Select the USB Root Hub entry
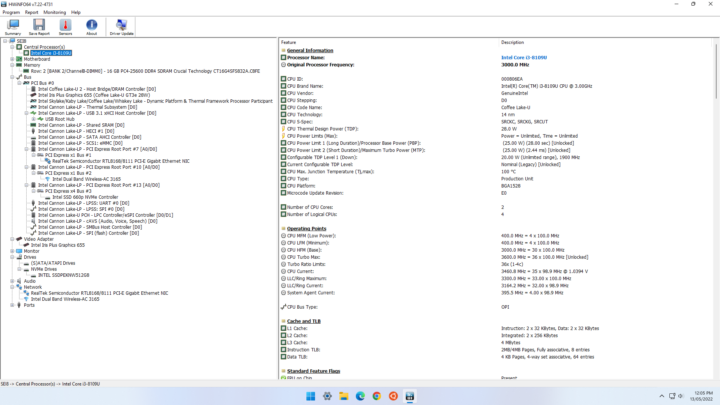The image size is (720, 405). pos(59,119)
